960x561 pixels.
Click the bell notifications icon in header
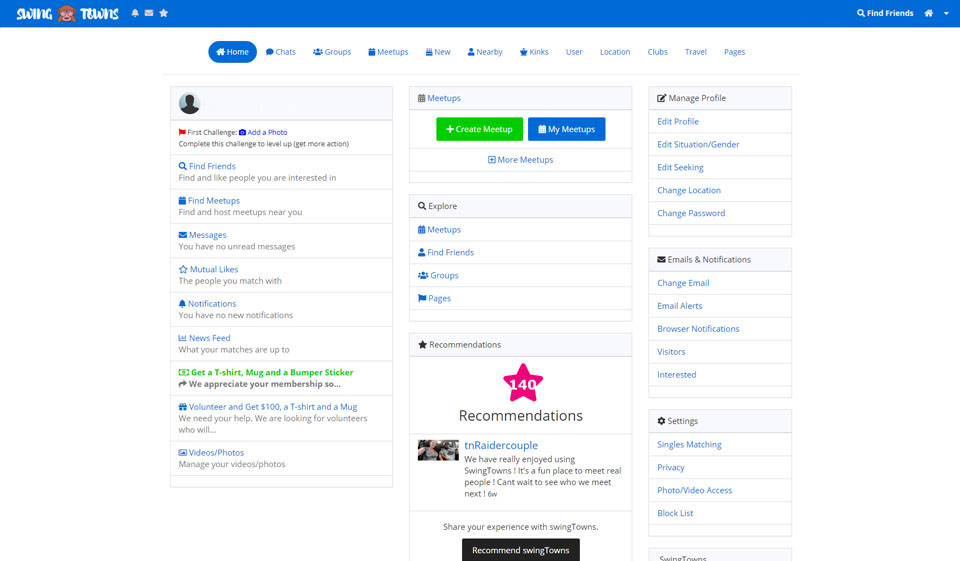point(136,13)
